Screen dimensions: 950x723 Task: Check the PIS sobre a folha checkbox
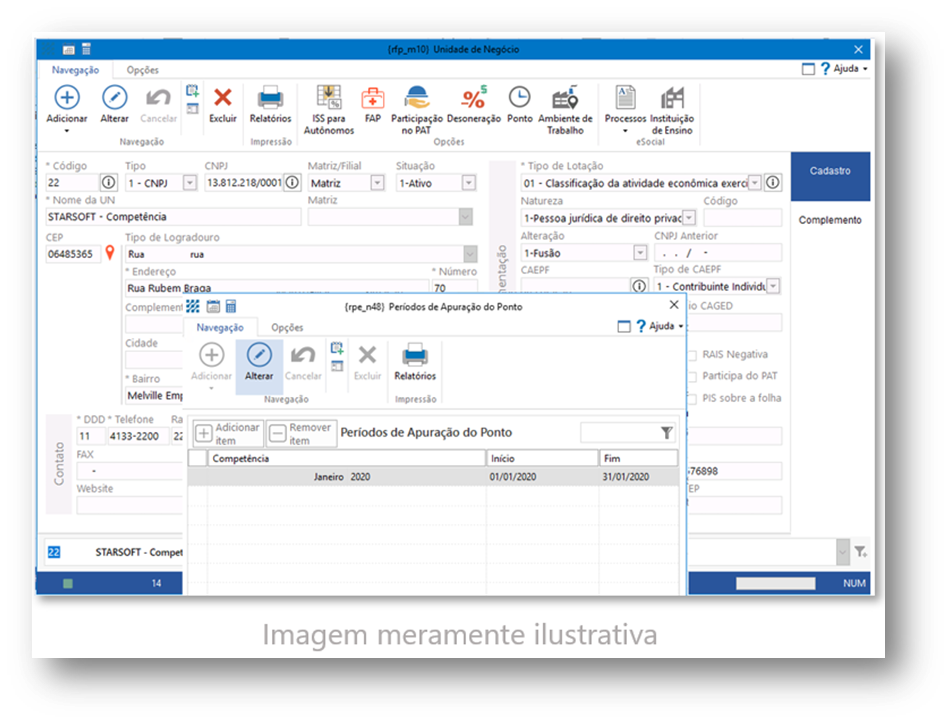coord(692,398)
